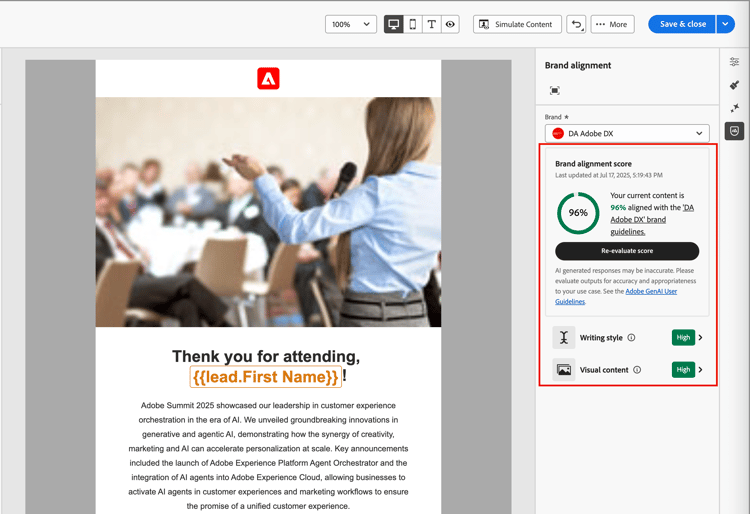Expand the Visual content chevron
Screen dimensions: 750x514
pos(701,370)
